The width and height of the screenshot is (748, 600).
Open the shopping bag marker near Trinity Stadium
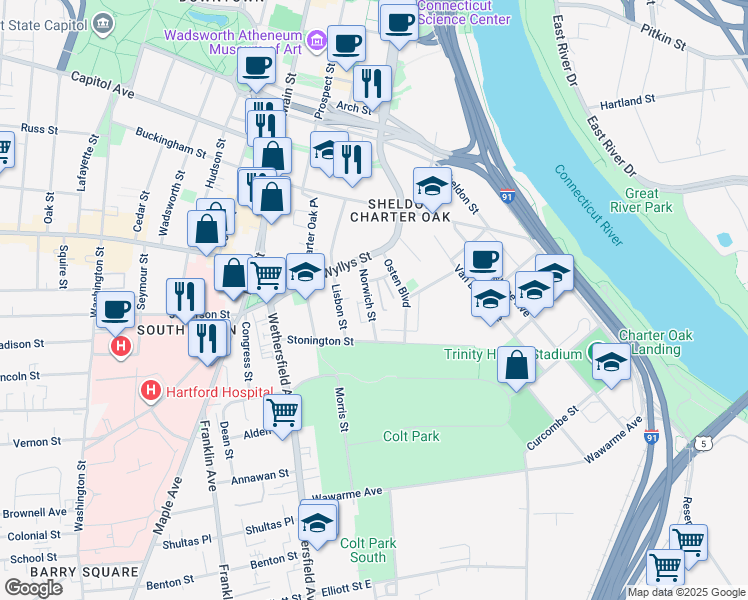[x=516, y=366]
